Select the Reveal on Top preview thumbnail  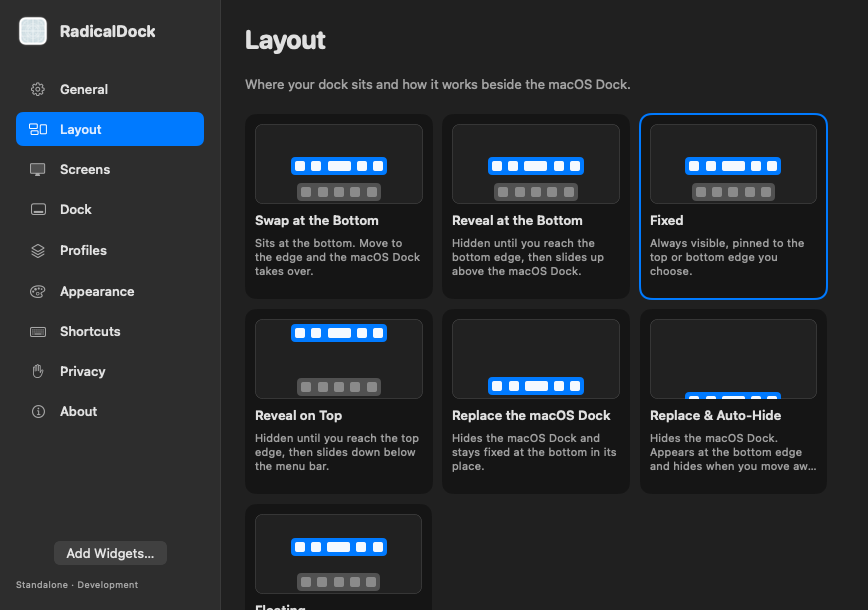click(339, 359)
